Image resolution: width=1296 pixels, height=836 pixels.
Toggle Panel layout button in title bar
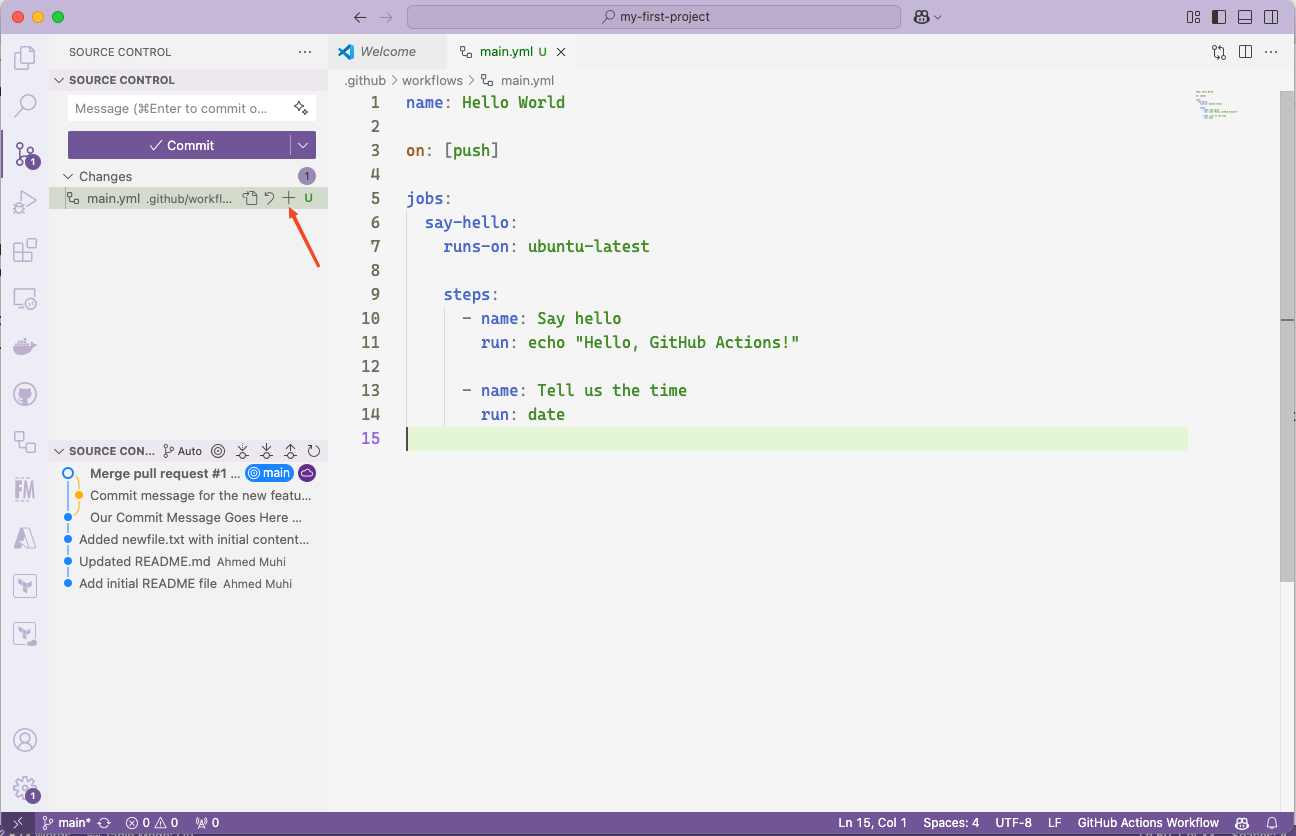1245,17
